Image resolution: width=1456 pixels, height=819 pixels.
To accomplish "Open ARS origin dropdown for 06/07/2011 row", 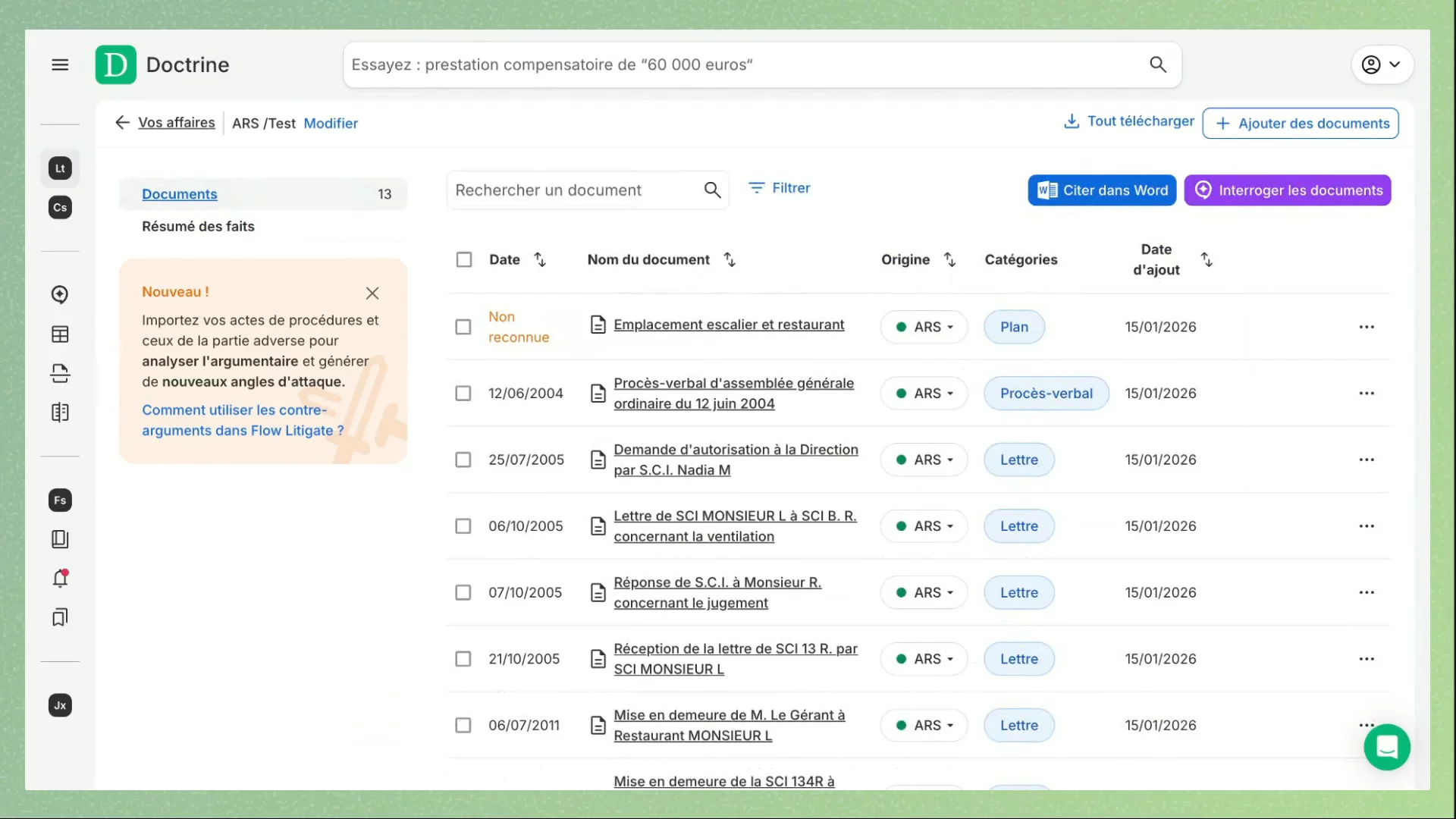I will [924, 726].
